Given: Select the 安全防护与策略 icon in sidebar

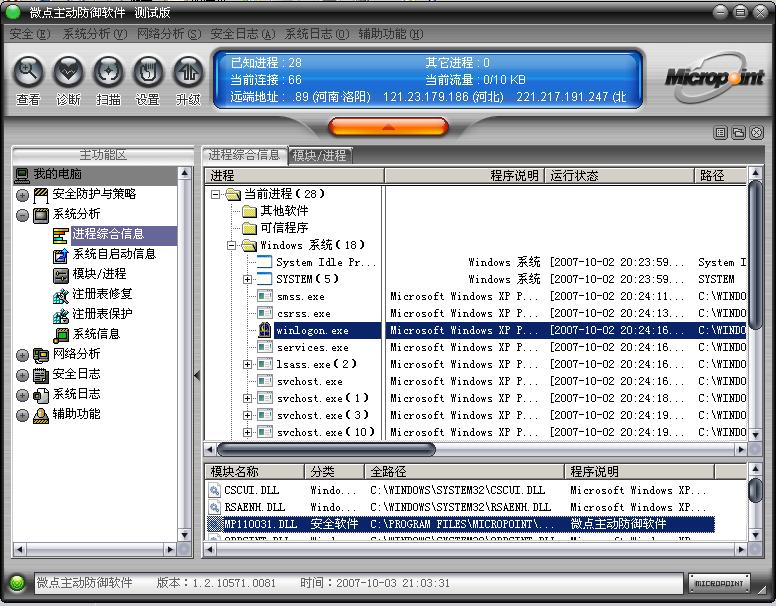Looking at the screenshot, I should [x=41, y=195].
